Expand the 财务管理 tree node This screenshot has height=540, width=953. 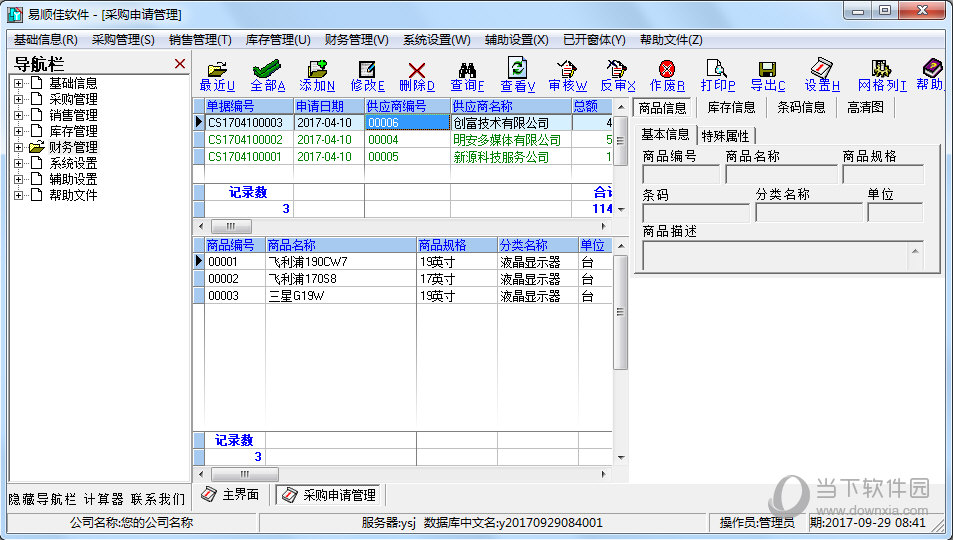click(19, 147)
